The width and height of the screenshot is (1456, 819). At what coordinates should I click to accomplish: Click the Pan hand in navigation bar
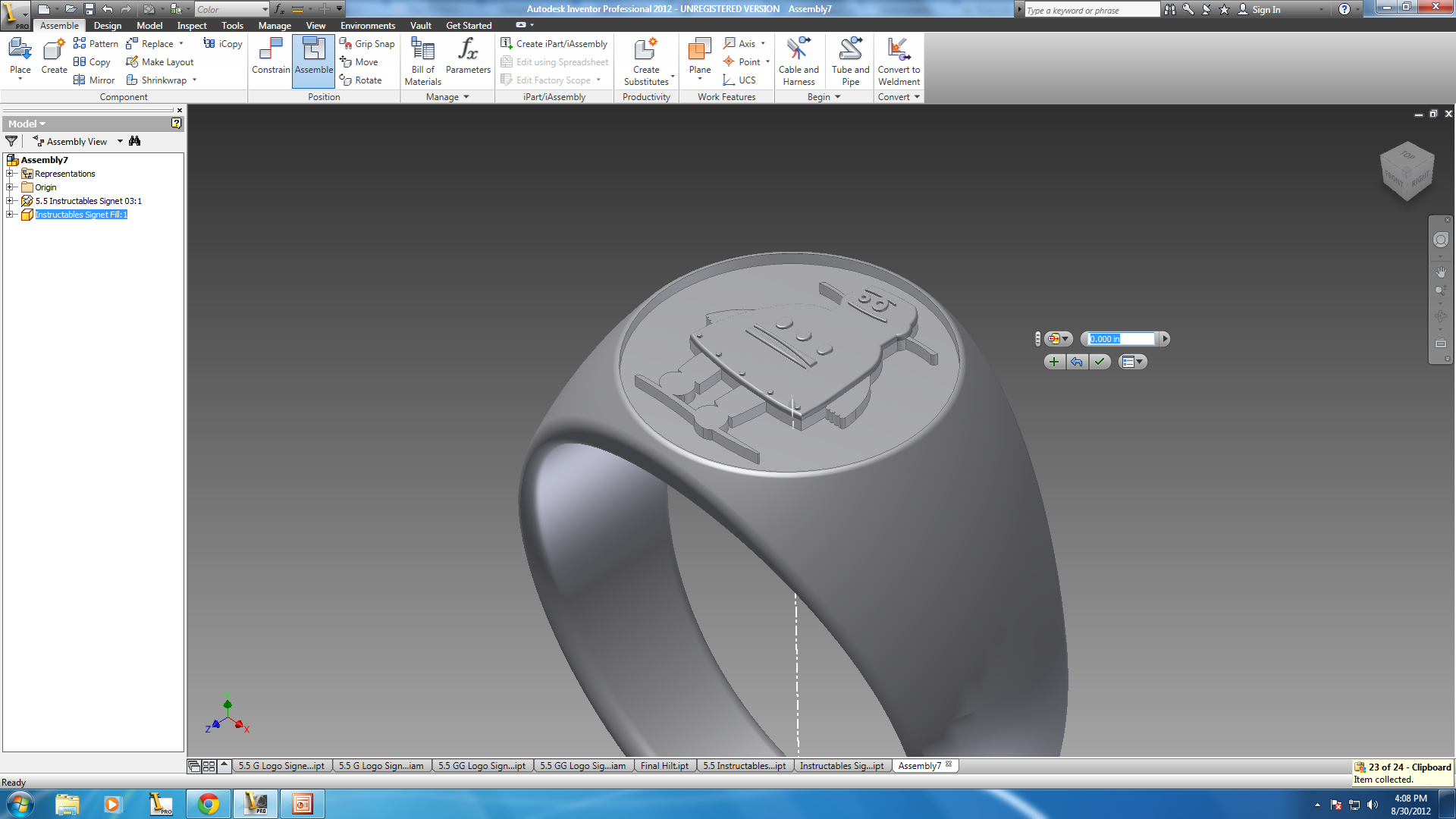click(1441, 271)
